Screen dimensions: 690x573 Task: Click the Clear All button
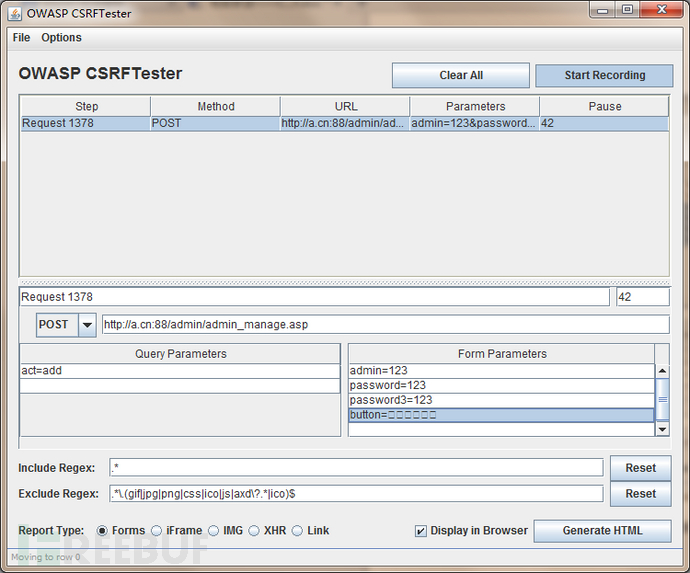tap(461, 75)
